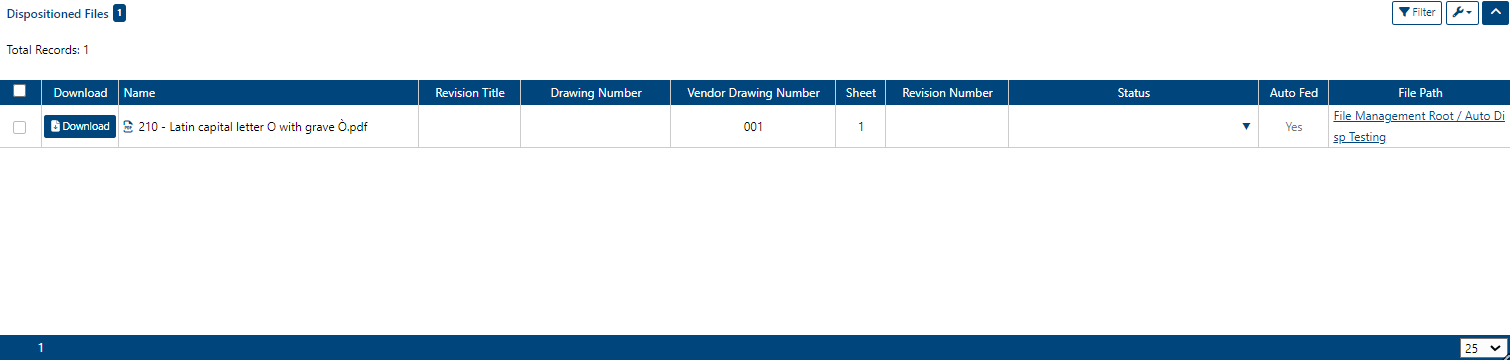Click the vendor drawing number 001 cell
The width and height of the screenshot is (1510, 360).
[x=754, y=127]
